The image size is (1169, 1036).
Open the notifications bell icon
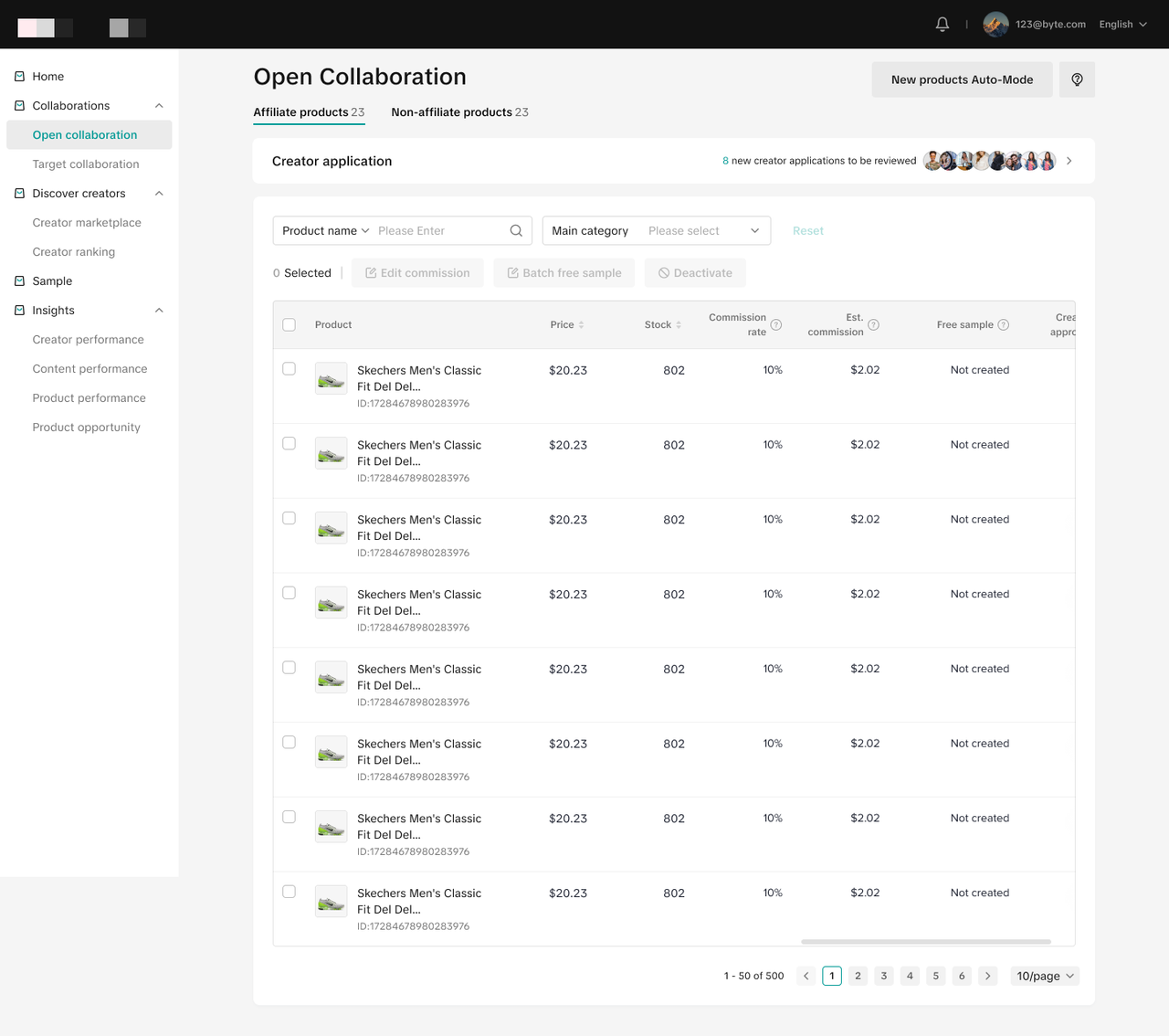(943, 25)
